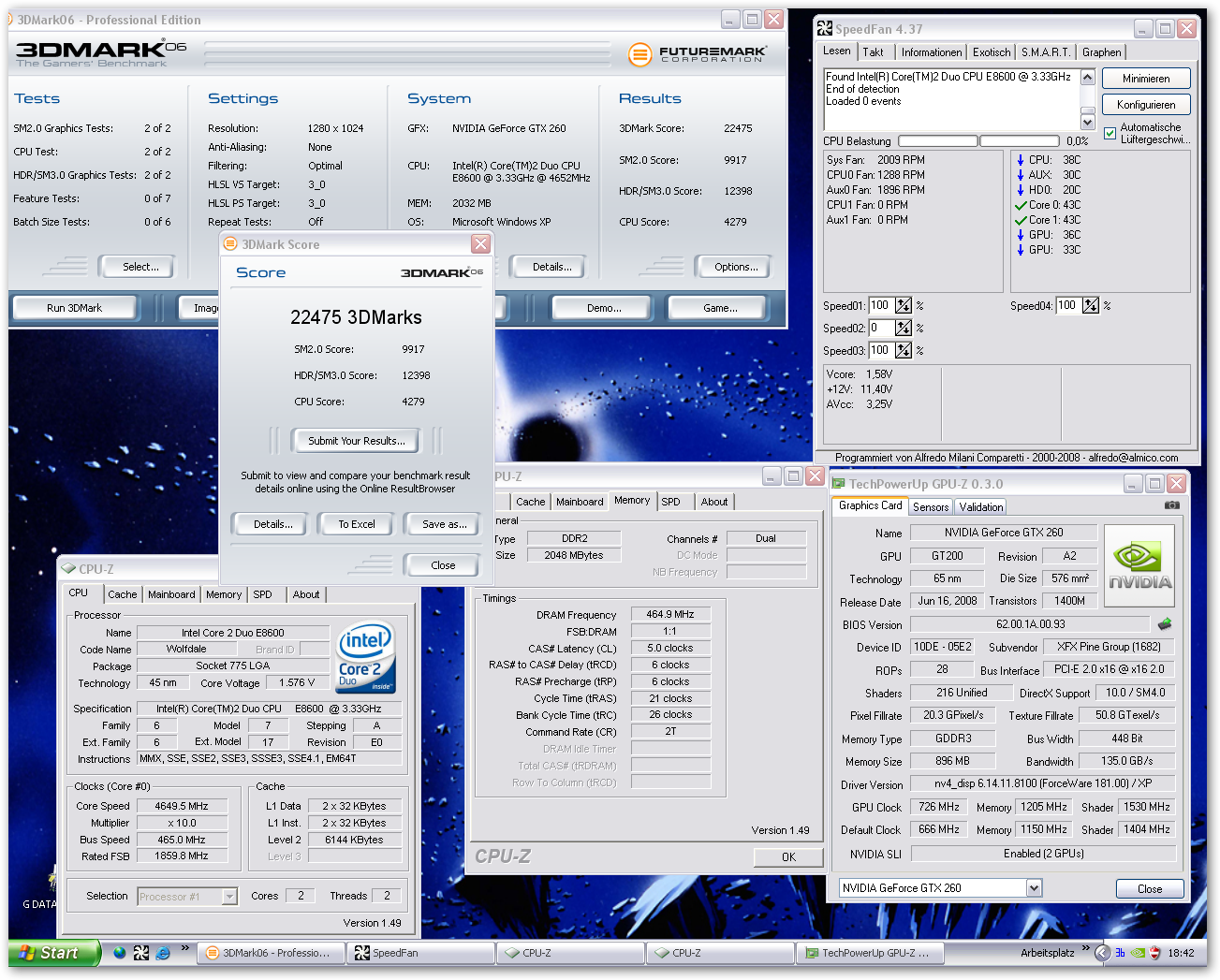The image size is (1220, 980).
Task: Click the blue arrow beside CPU 38C
Action: (1021, 160)
